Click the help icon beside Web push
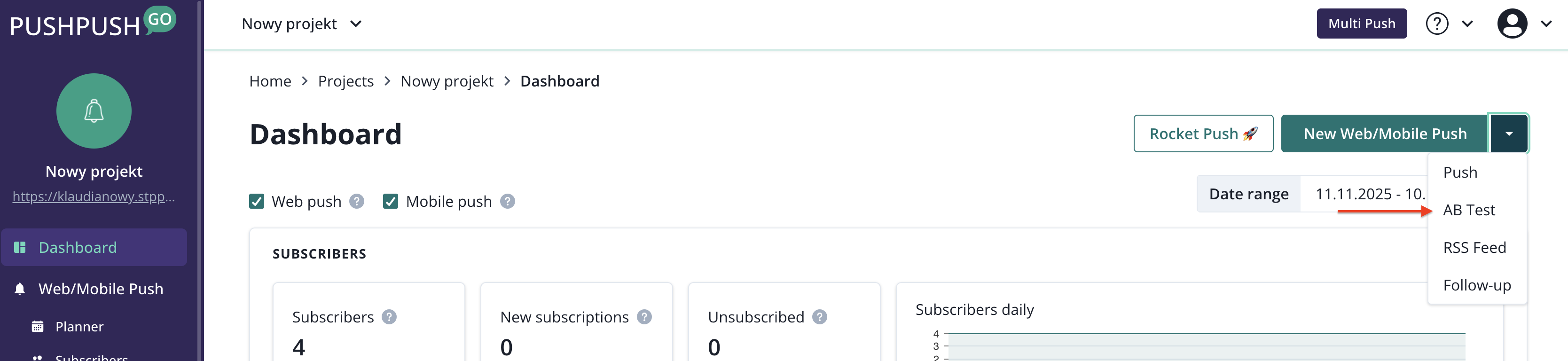This screenshot has width=1568, height=361. [357, 202]
